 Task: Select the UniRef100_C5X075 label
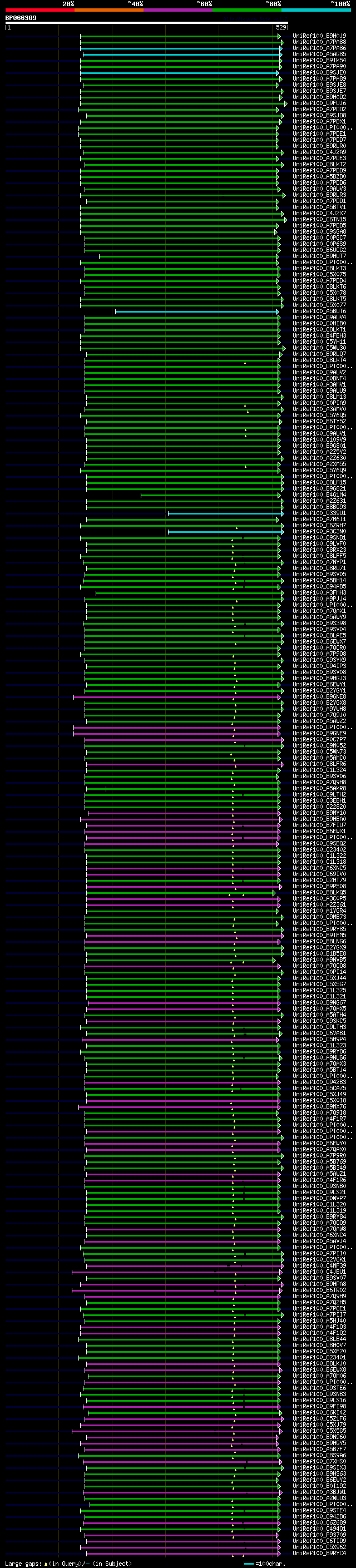tap(319, 275)
